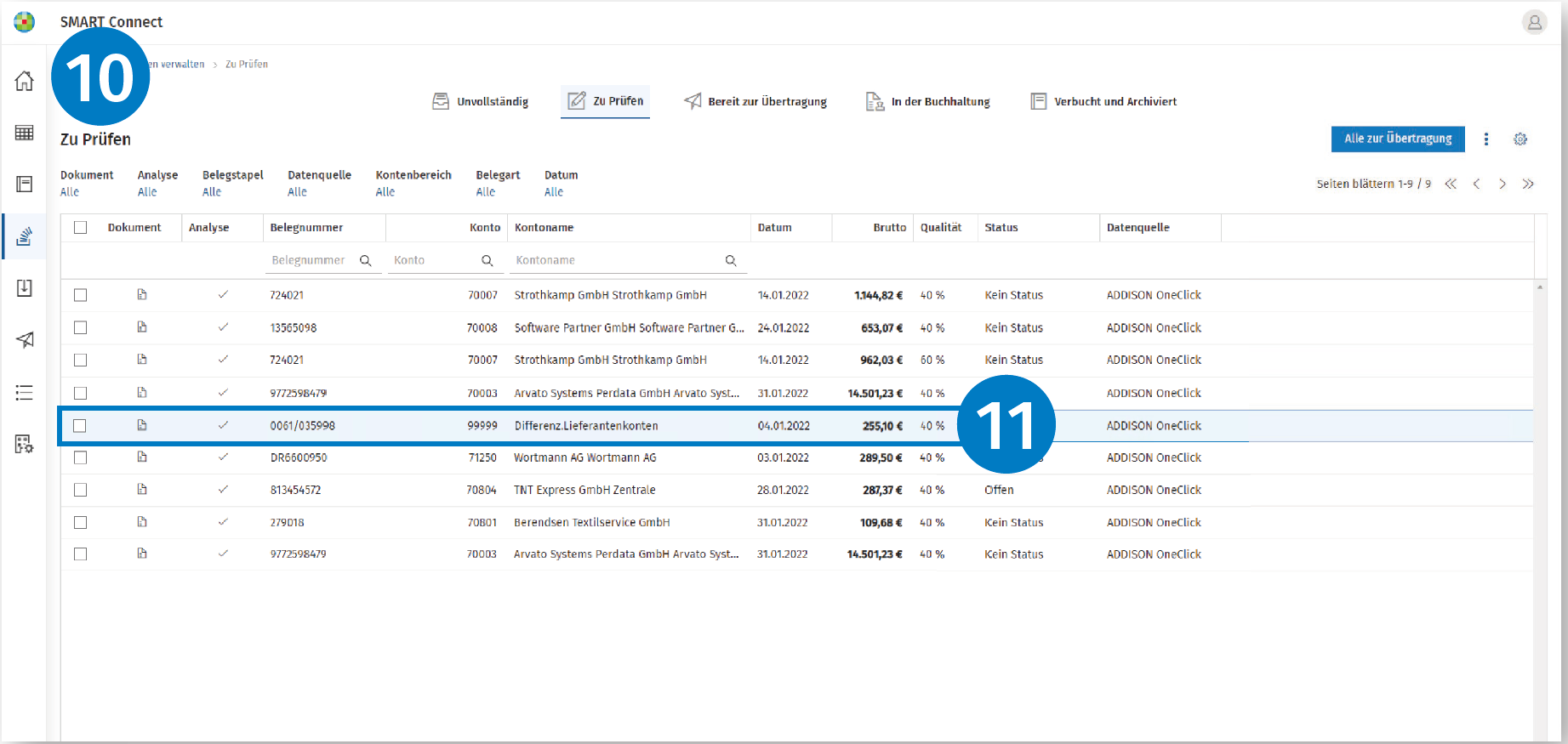This screenshot has height=744, width=1568.
Task: Open the table grid icon in sidebar
Action: [25, 133]
